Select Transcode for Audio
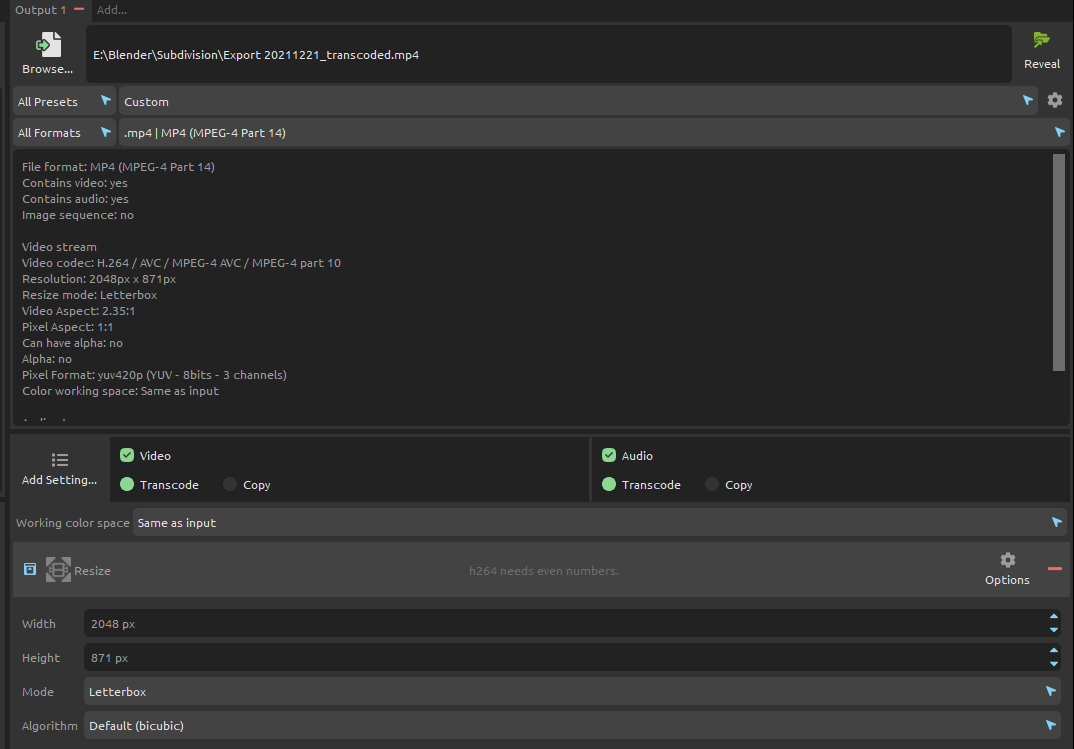 pyautogui.click(x=609, y=485)
